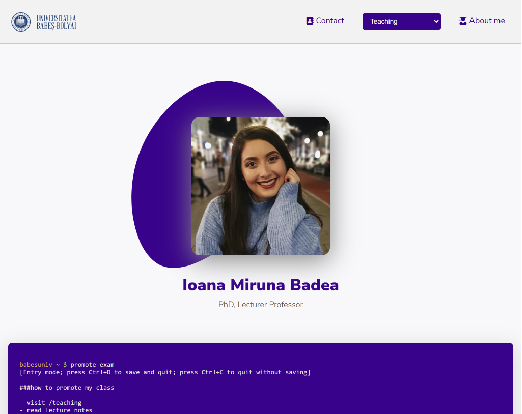Viewport: 522px width, 414px height.
Task: Click the profile photo of Ioana
Action: (x=260, y=186)
